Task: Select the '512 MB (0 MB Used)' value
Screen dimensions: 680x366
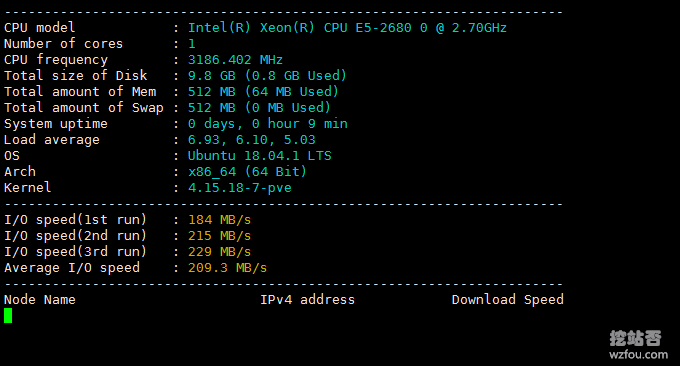Action: [259, 108]
